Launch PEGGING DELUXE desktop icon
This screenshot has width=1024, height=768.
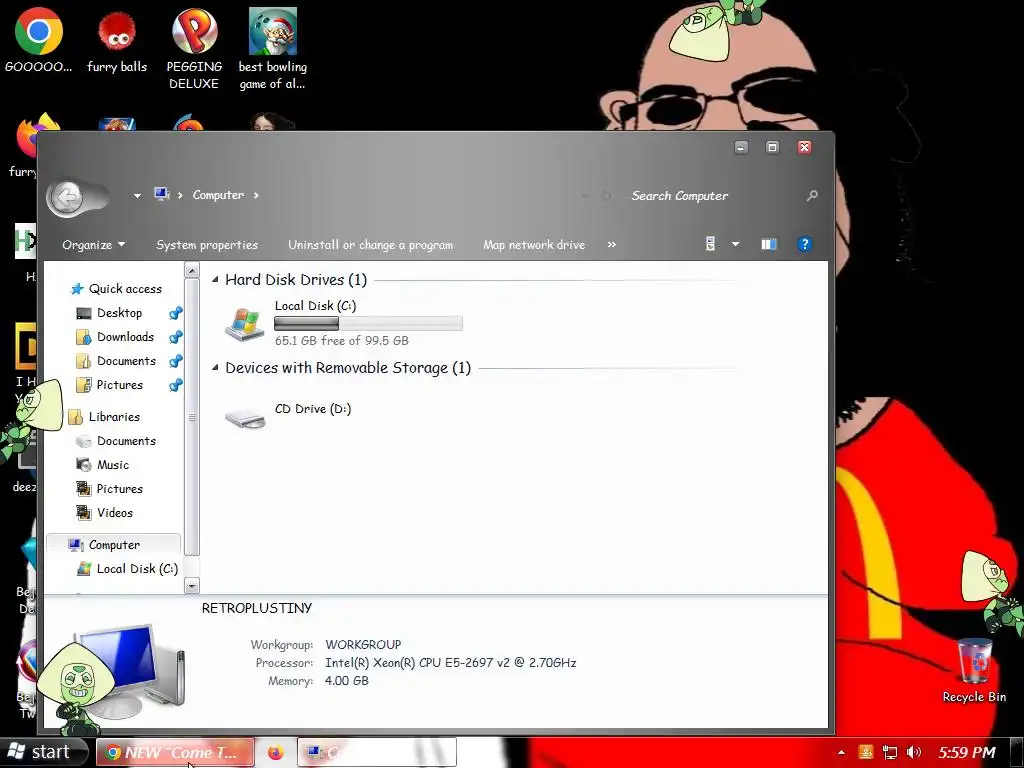click(194, 48)
